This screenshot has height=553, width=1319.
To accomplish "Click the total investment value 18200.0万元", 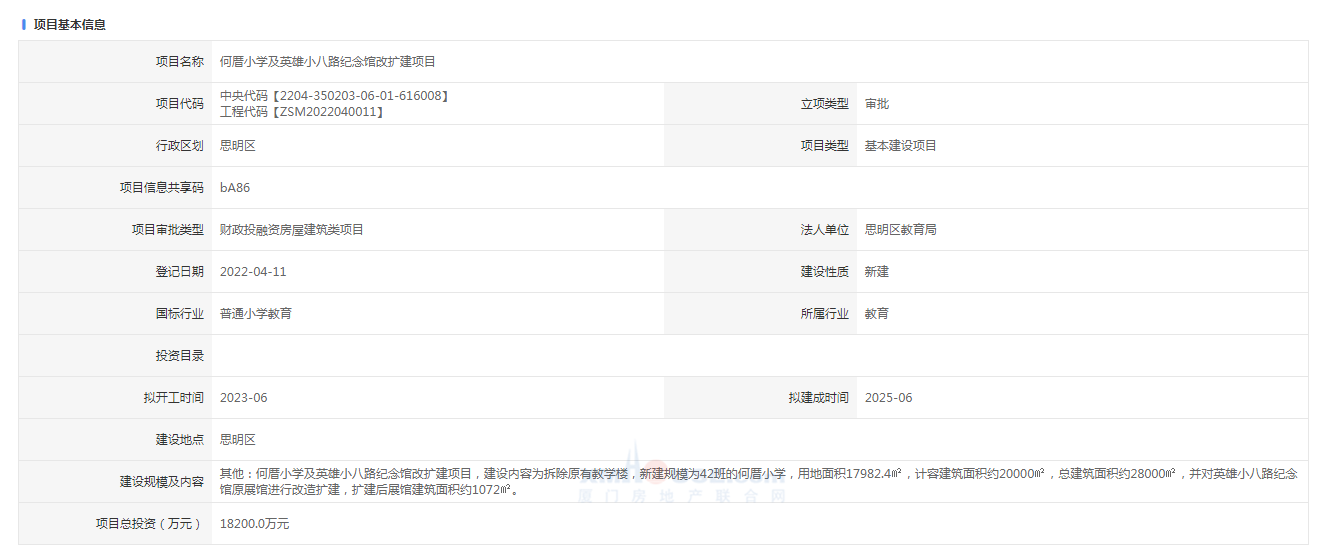I will click(x=254, y=524).
